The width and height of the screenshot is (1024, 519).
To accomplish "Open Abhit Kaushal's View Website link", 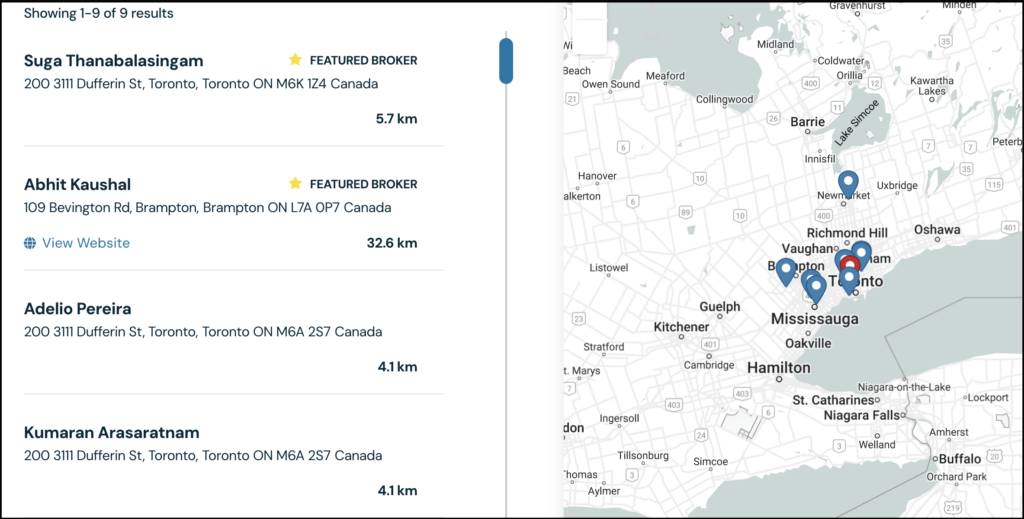I will 86,243.
